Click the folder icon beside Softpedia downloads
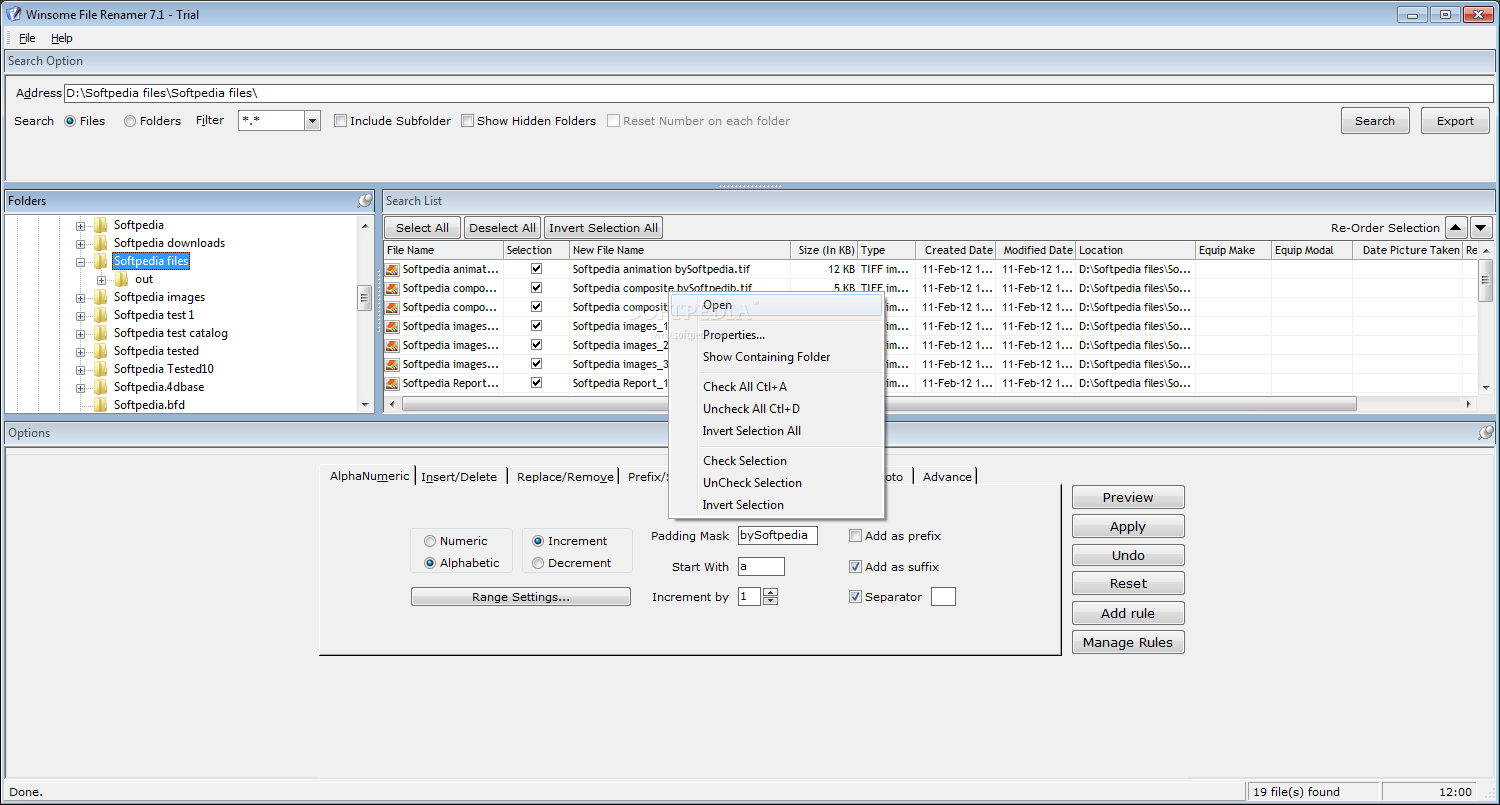 pos(100,243)
